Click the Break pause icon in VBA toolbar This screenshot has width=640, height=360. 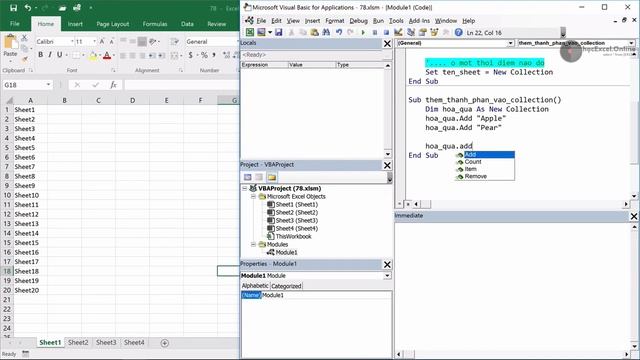click(x=375, y=32)
